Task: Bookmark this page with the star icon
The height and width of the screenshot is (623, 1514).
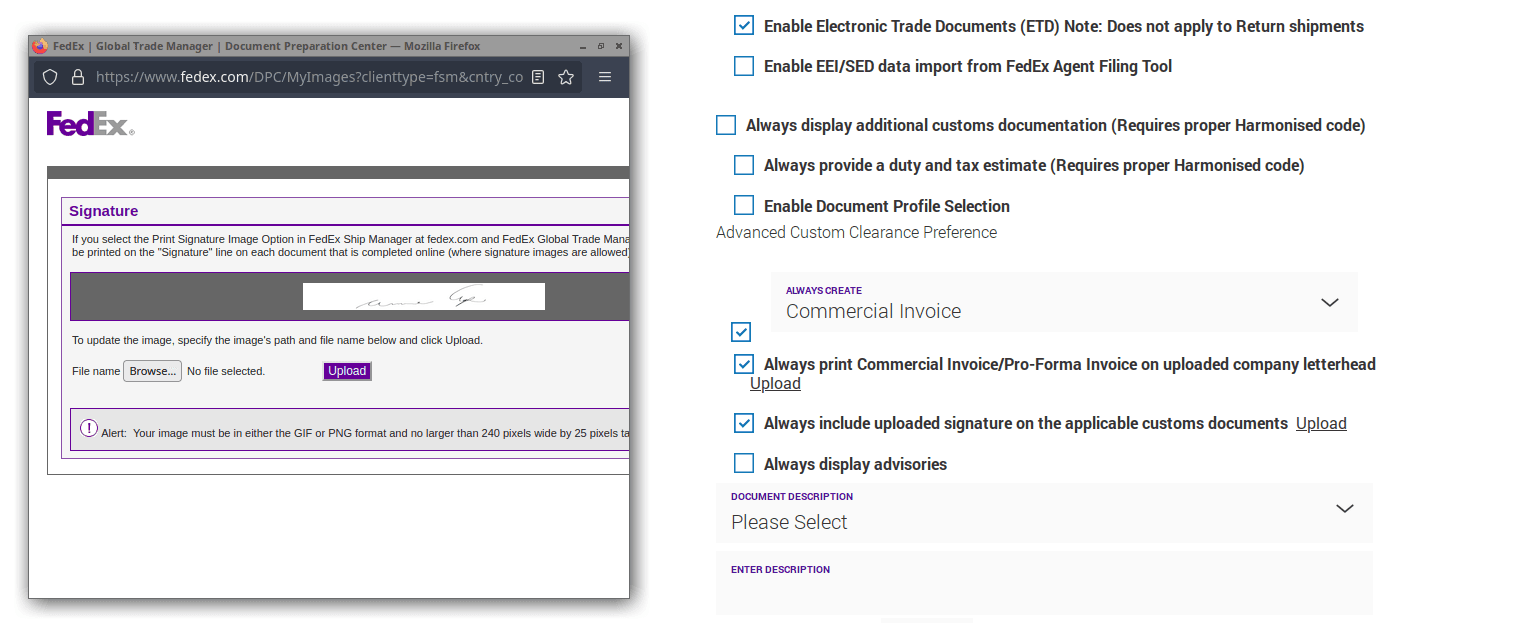Action: pyautogui.click(x=566, y=77)
